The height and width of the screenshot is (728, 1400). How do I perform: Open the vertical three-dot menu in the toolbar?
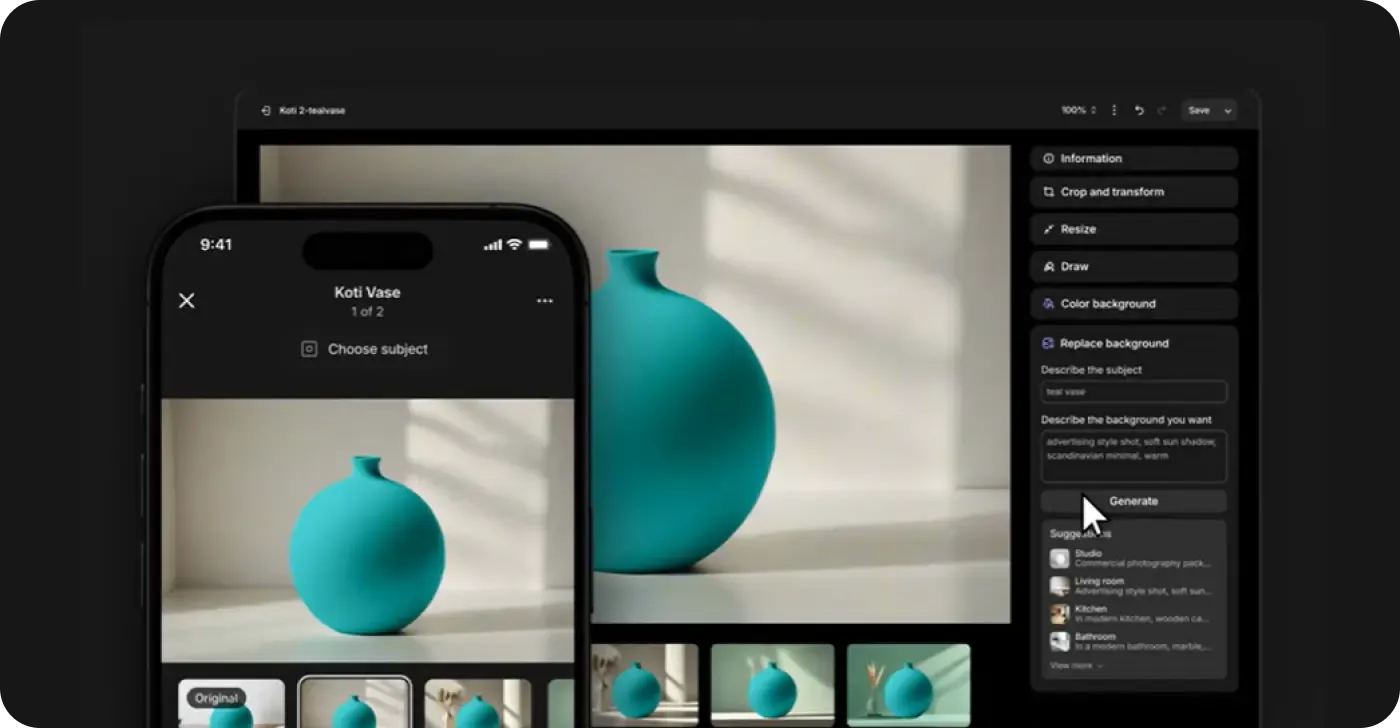(1114, 111)
